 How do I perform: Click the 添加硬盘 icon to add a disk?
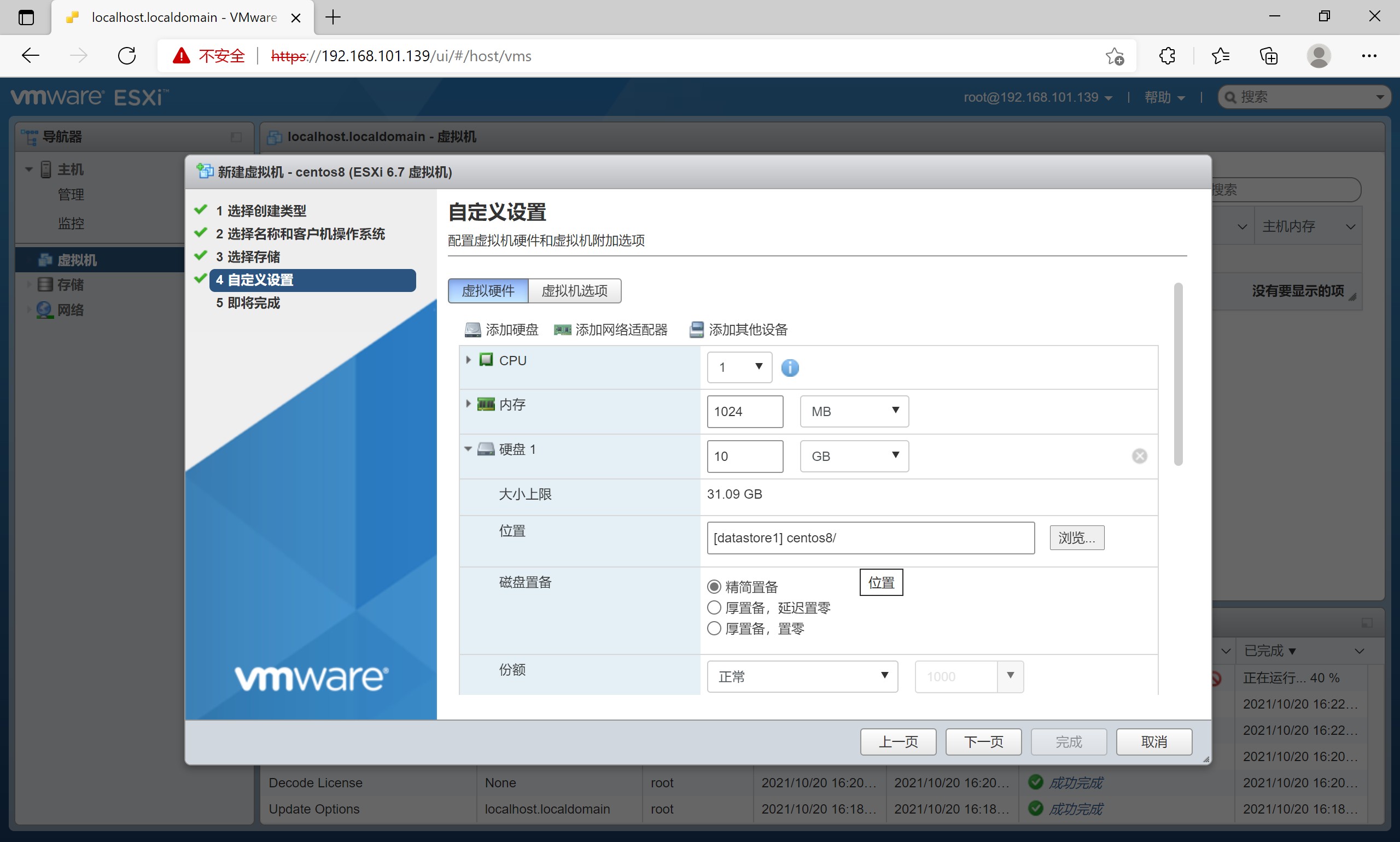(x=472, y=330)
